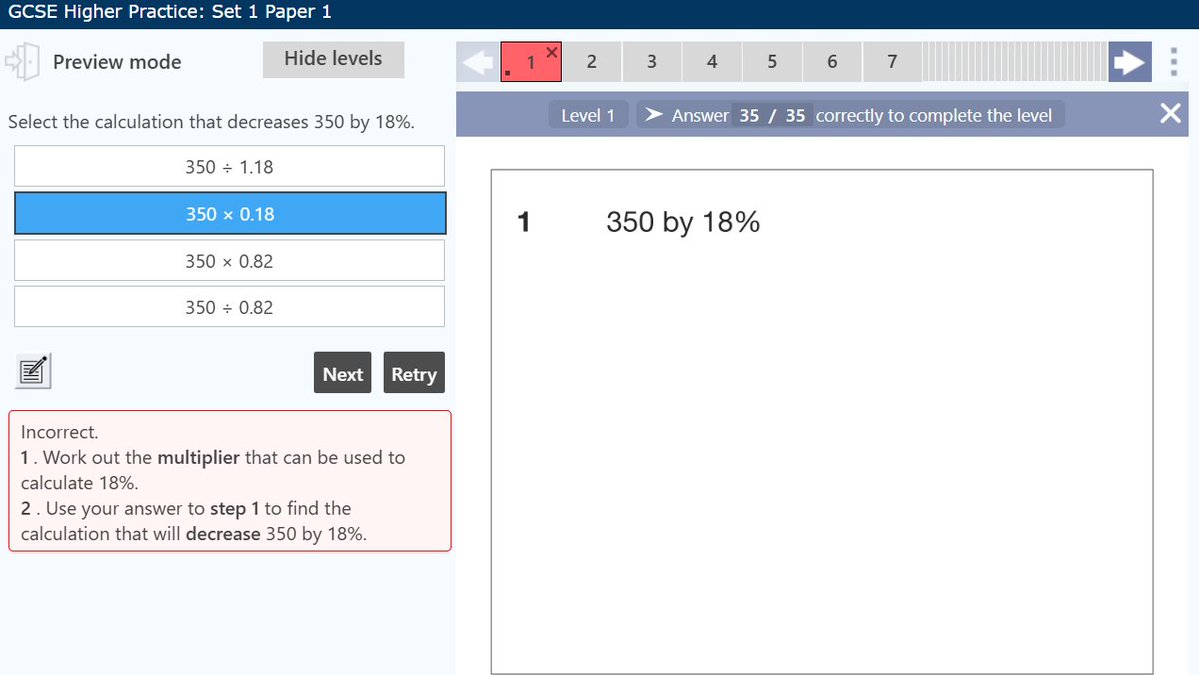Select the answer 350 ÷ 1.18
This screenshot has width=1199, height=675.
click(229, 166)
